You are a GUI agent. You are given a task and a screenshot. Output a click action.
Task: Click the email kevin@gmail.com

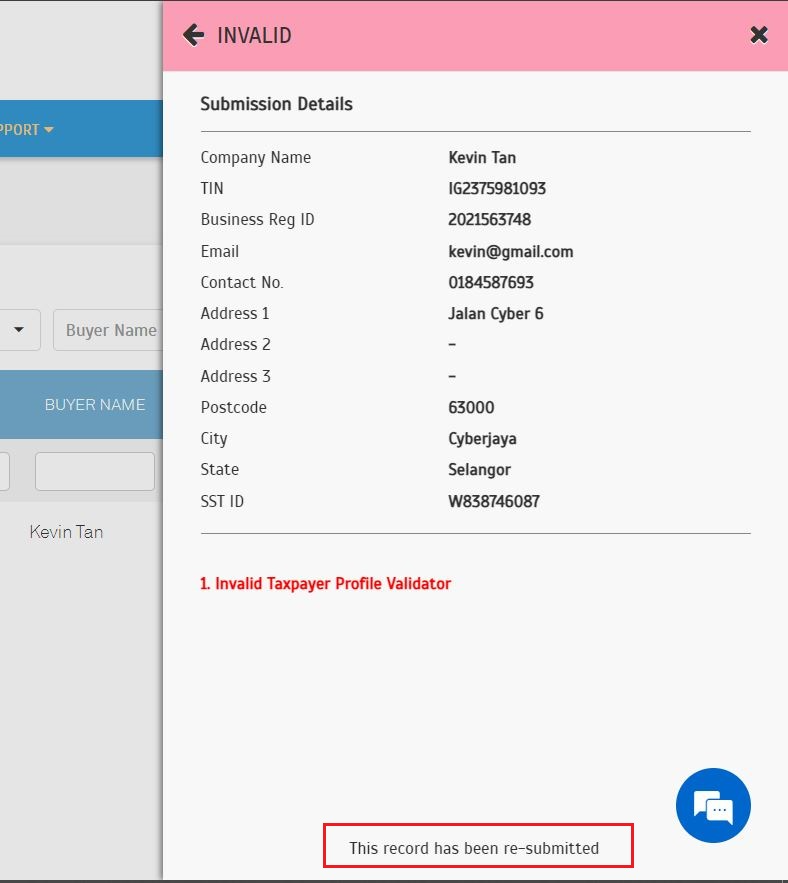pyautogui.click(x=510, y=252)
